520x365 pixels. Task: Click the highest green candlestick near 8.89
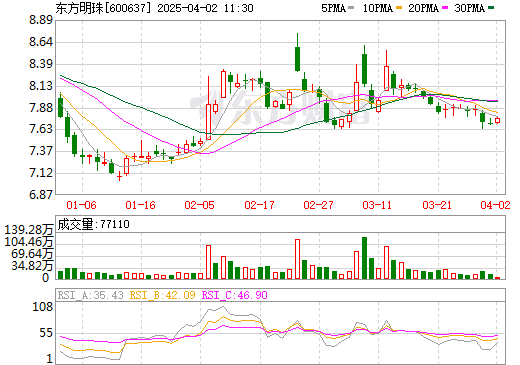coord(297,53)
